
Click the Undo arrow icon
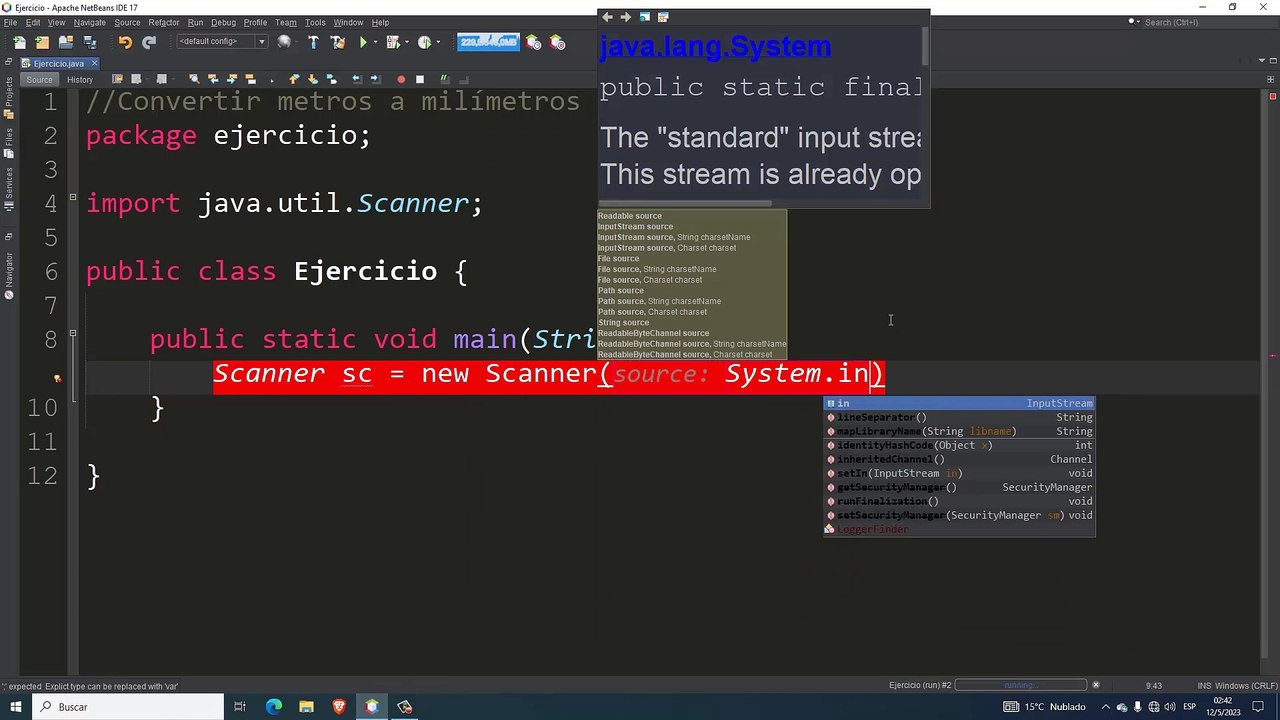(x=125, y=42)
